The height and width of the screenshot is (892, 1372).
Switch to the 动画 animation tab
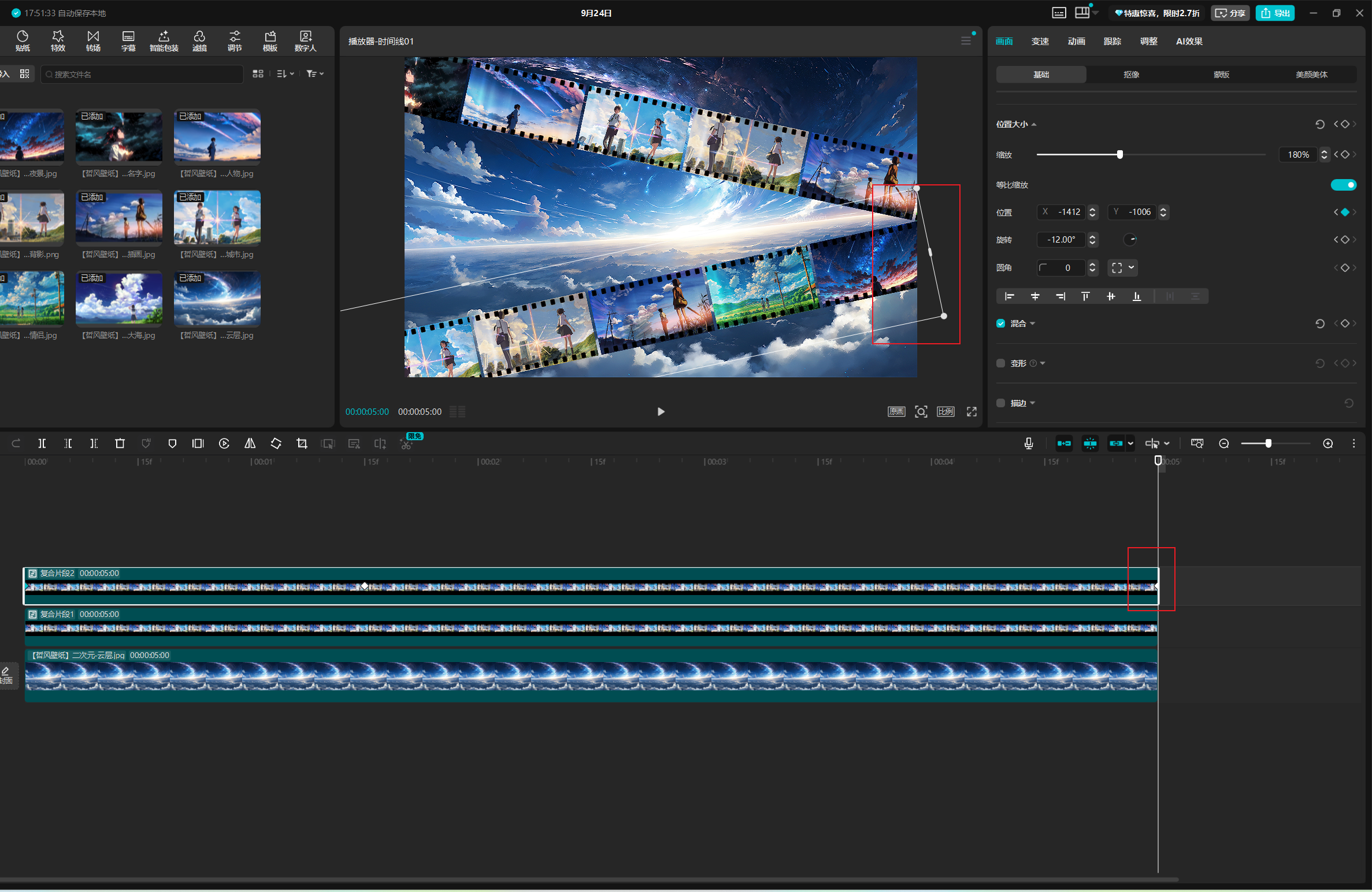click(x=1076, y=41)
